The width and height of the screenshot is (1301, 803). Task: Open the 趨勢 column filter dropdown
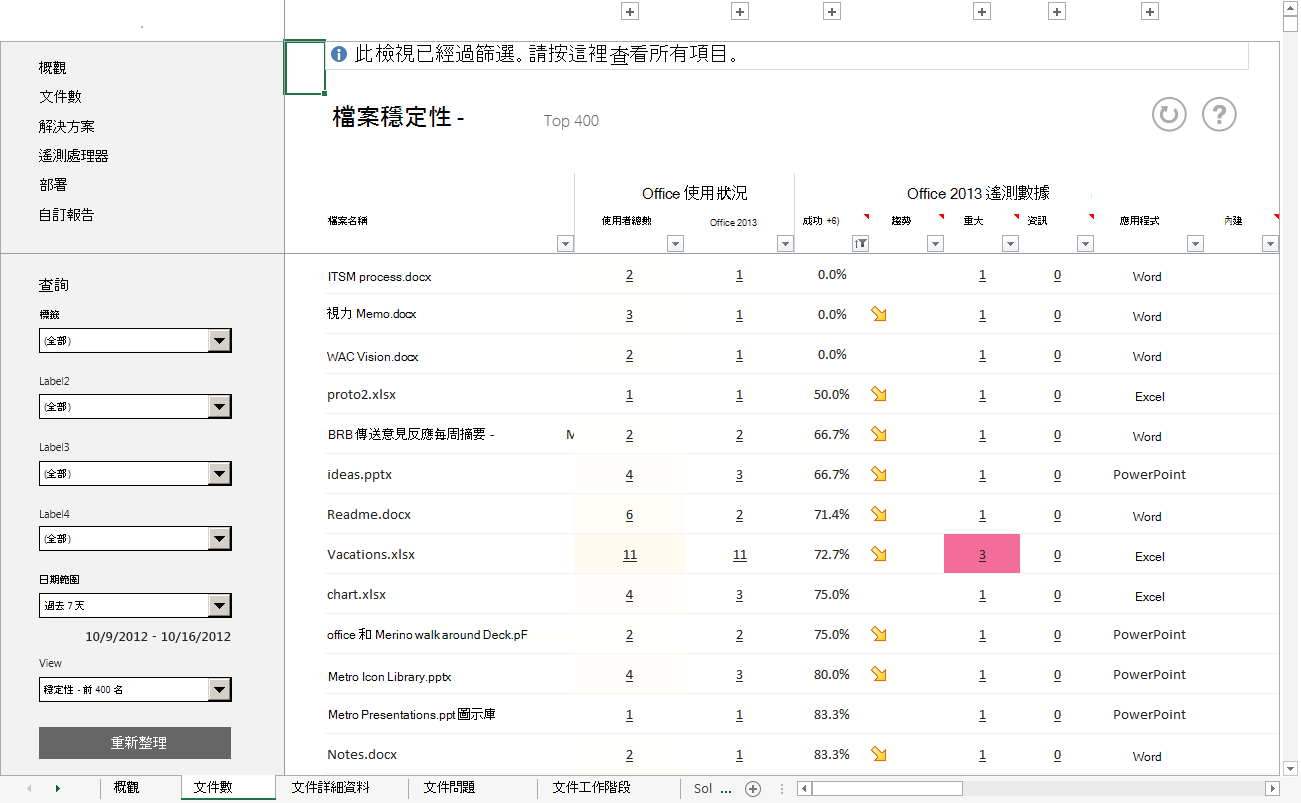935,243
